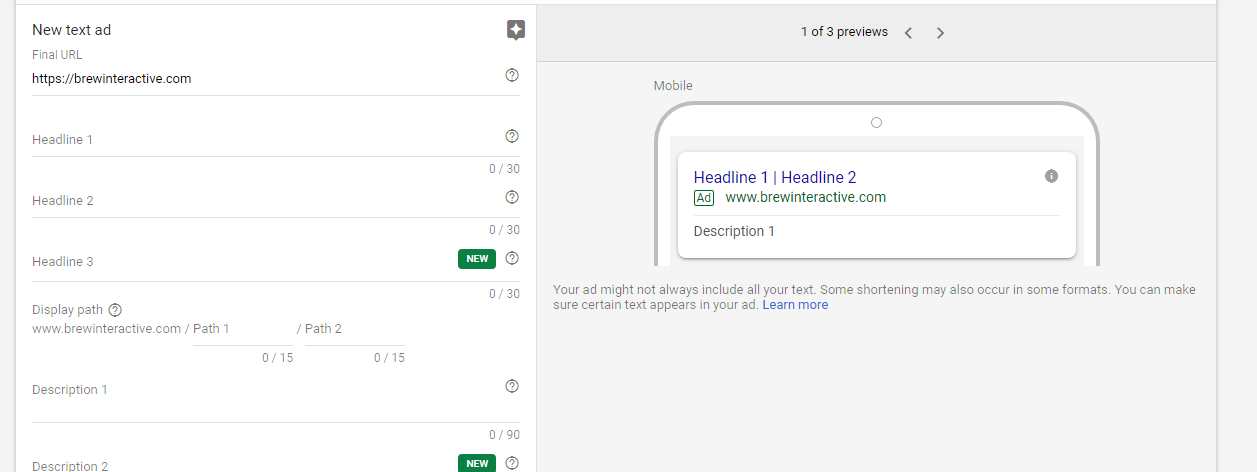Viewport: 1257px width, 472px height.
Task: Click the 'New text ad' heading
Action: pos(72,30)
